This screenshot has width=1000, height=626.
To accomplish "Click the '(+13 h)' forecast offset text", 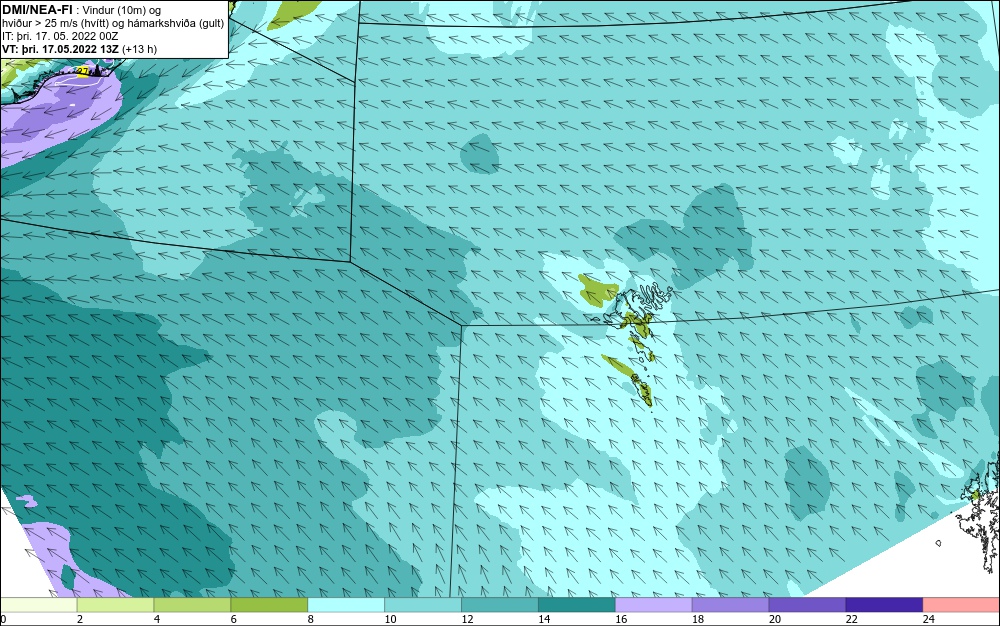I will (140, 49).
